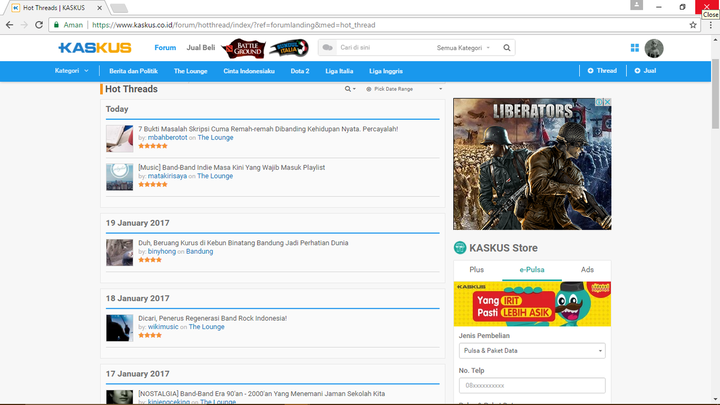Open the Band-Band Indie Masa Kini thread
This screenshot has width=720, height=405.
click(x=231, y=168)
